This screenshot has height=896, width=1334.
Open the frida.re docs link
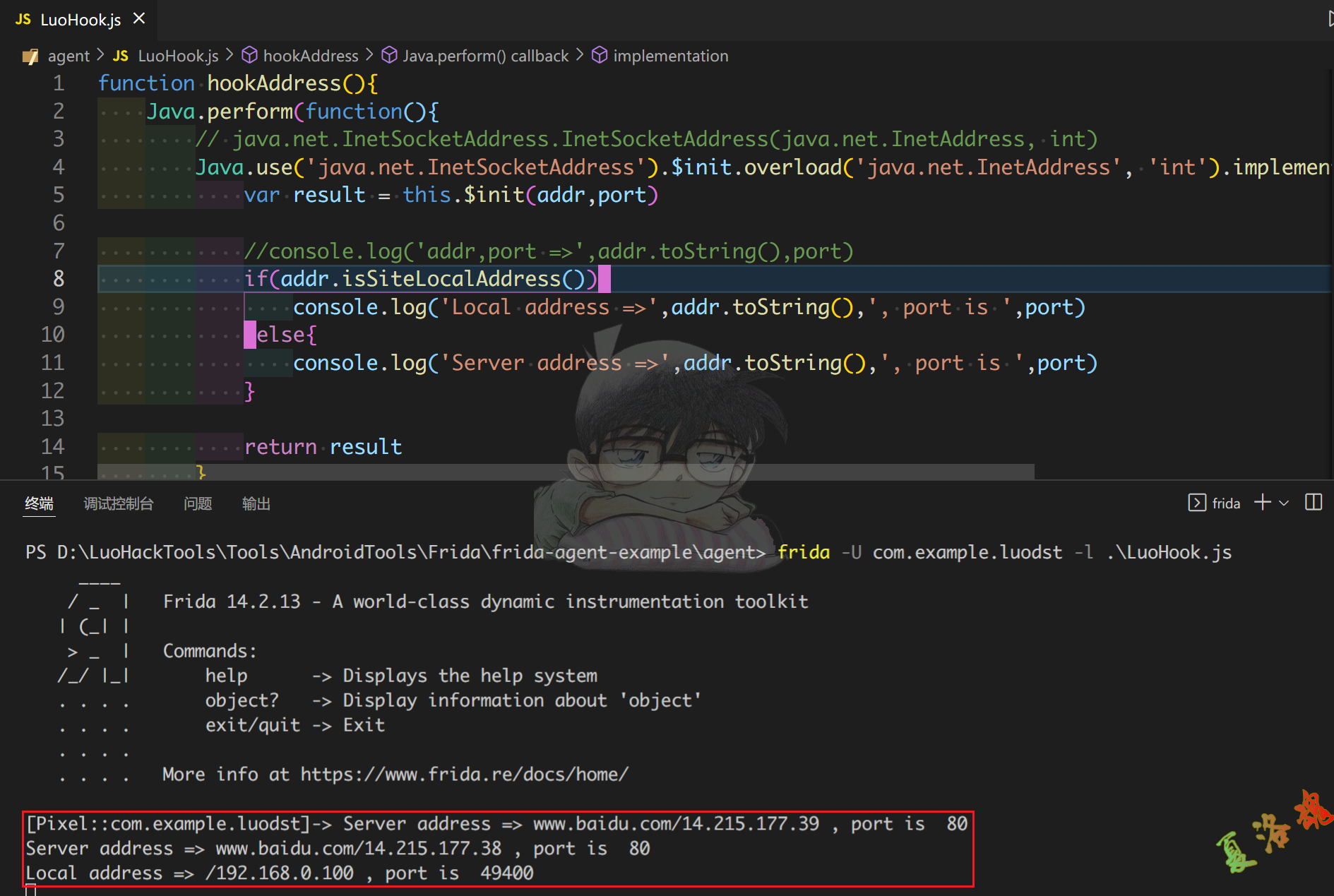464,775
